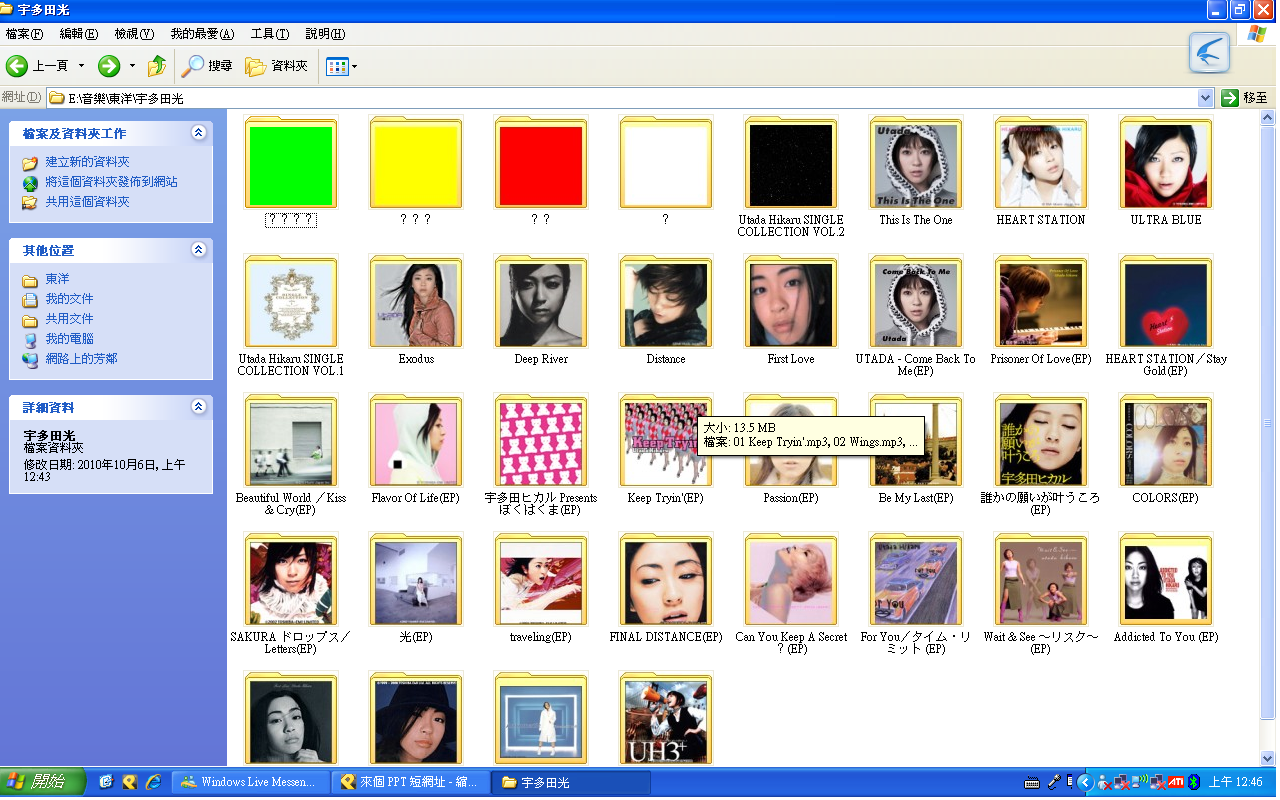
Task: Open 東洋 in Other Places
Action: coord(57,279)
